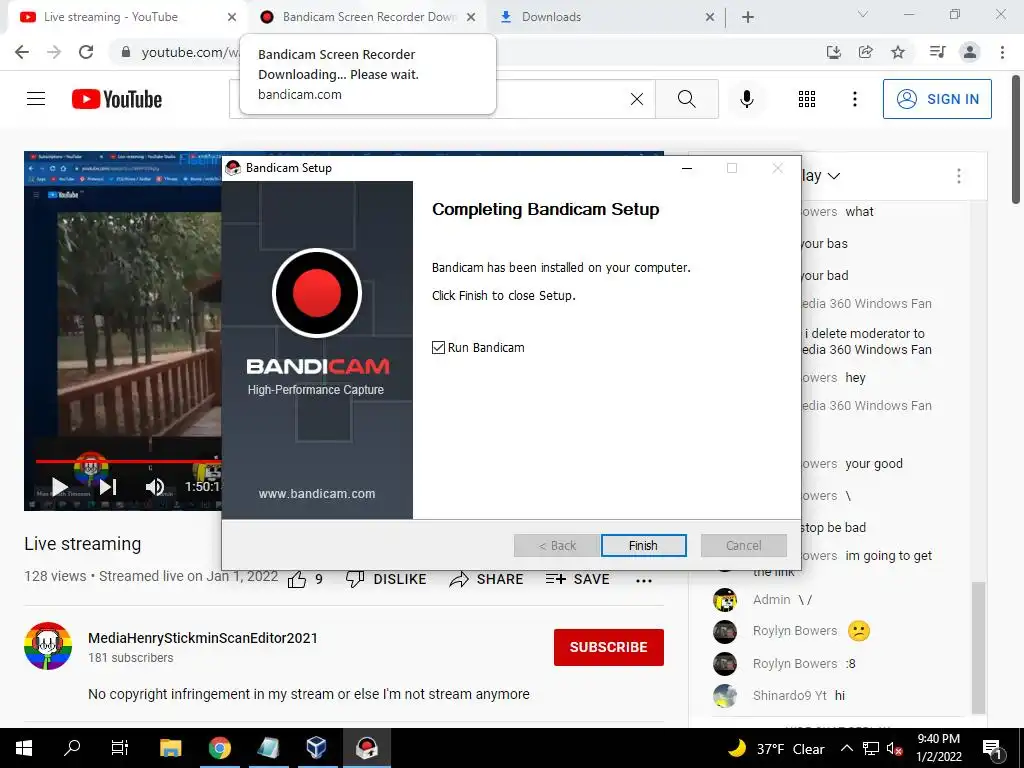Click the SUBSCRIBE button
The height and width of the screenshot is (768, 1024).
click(609, 647)
